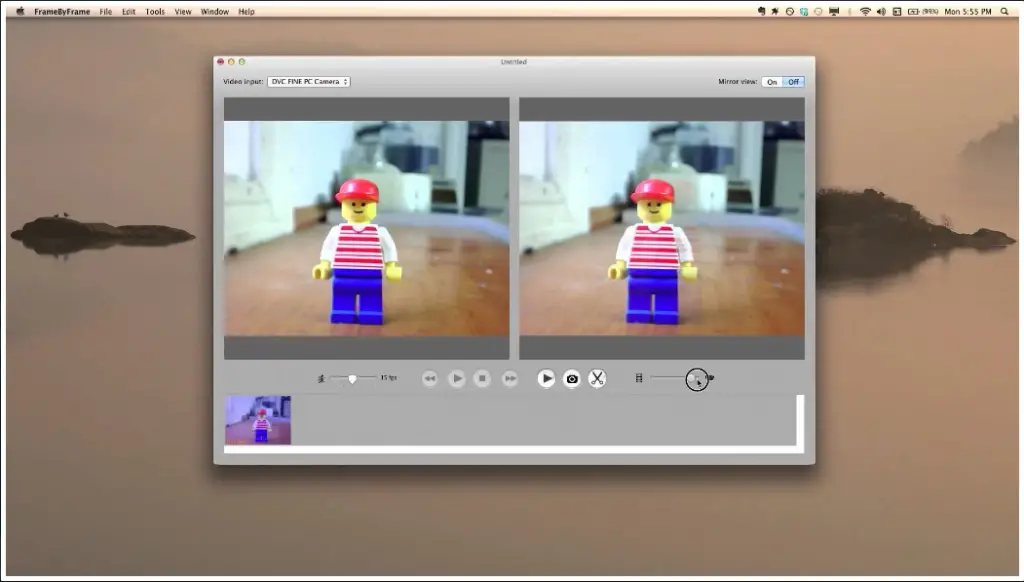
Task: Click the Evernote elephant menu bar icon
Action: (761, 11)
